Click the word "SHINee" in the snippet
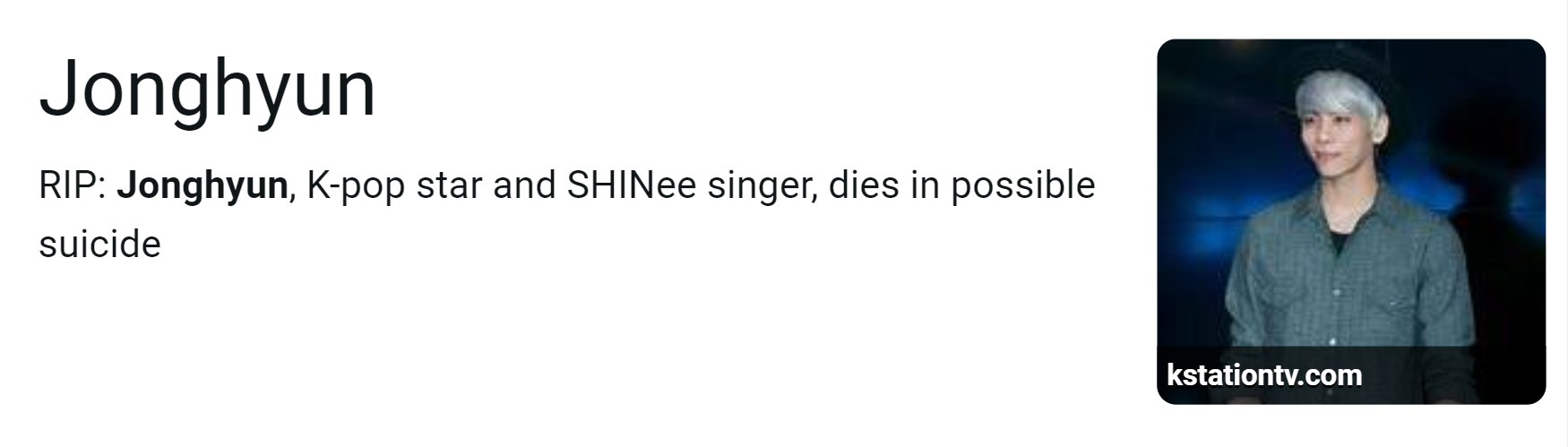The image size is (1568, 447). point(631,185)
